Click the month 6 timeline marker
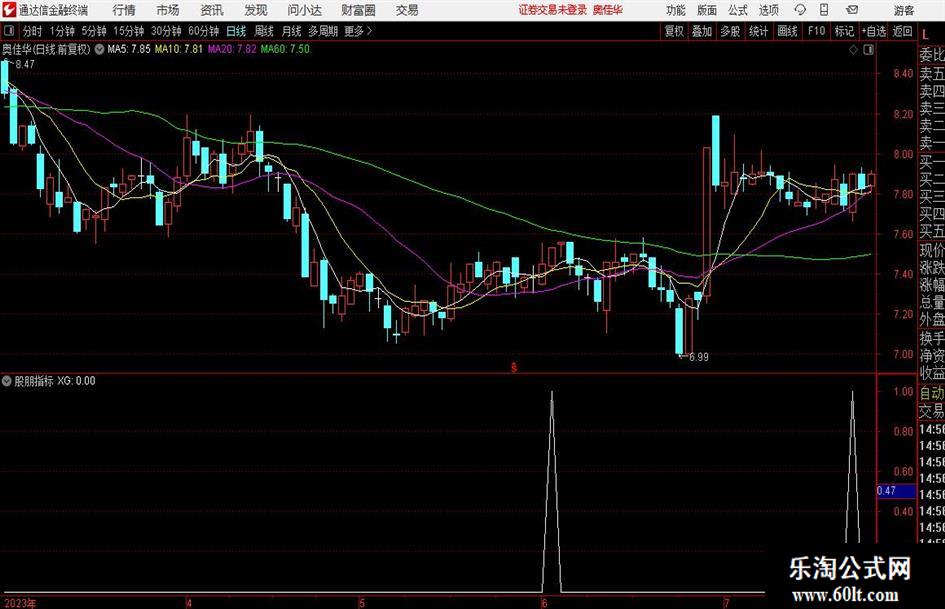945x609 pixels. [544, 603]
